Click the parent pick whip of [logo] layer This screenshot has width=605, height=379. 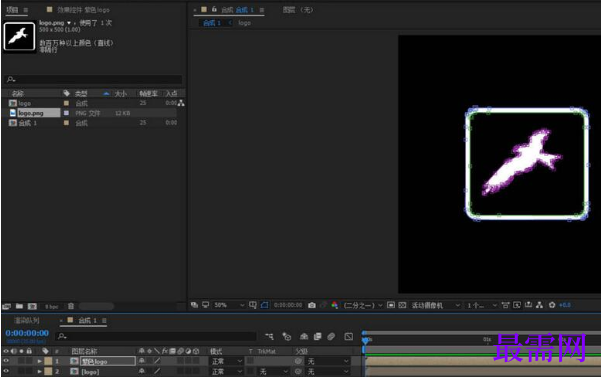[298, 371]
